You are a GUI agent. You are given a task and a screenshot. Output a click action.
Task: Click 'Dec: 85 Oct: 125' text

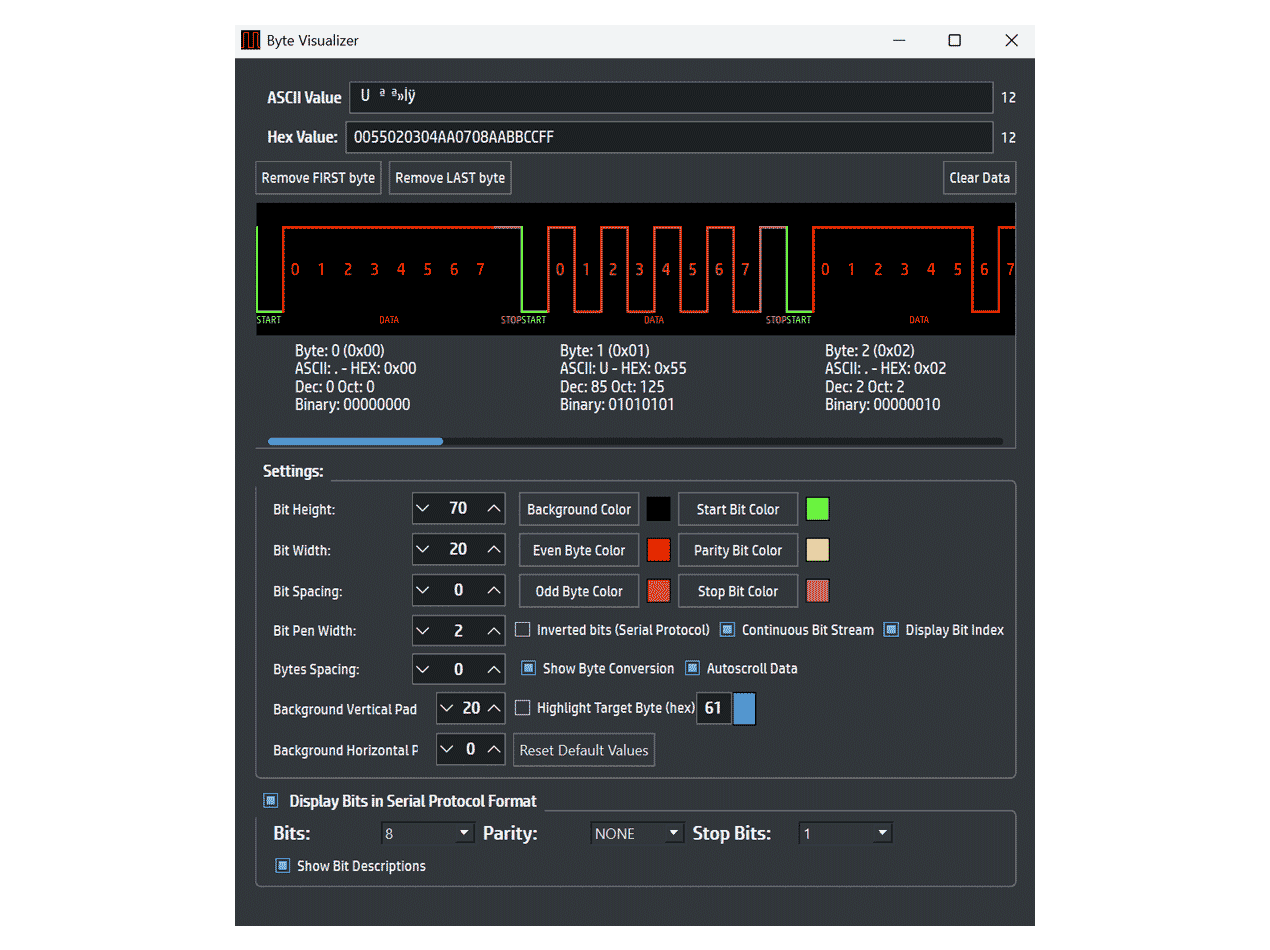(612, 387)
